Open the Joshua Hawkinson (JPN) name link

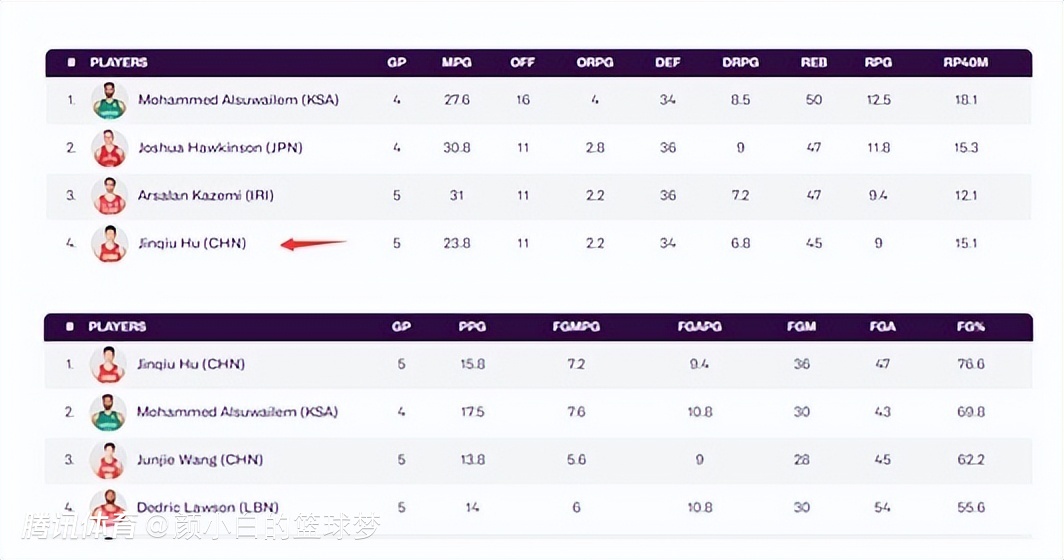tap(220, 148)
